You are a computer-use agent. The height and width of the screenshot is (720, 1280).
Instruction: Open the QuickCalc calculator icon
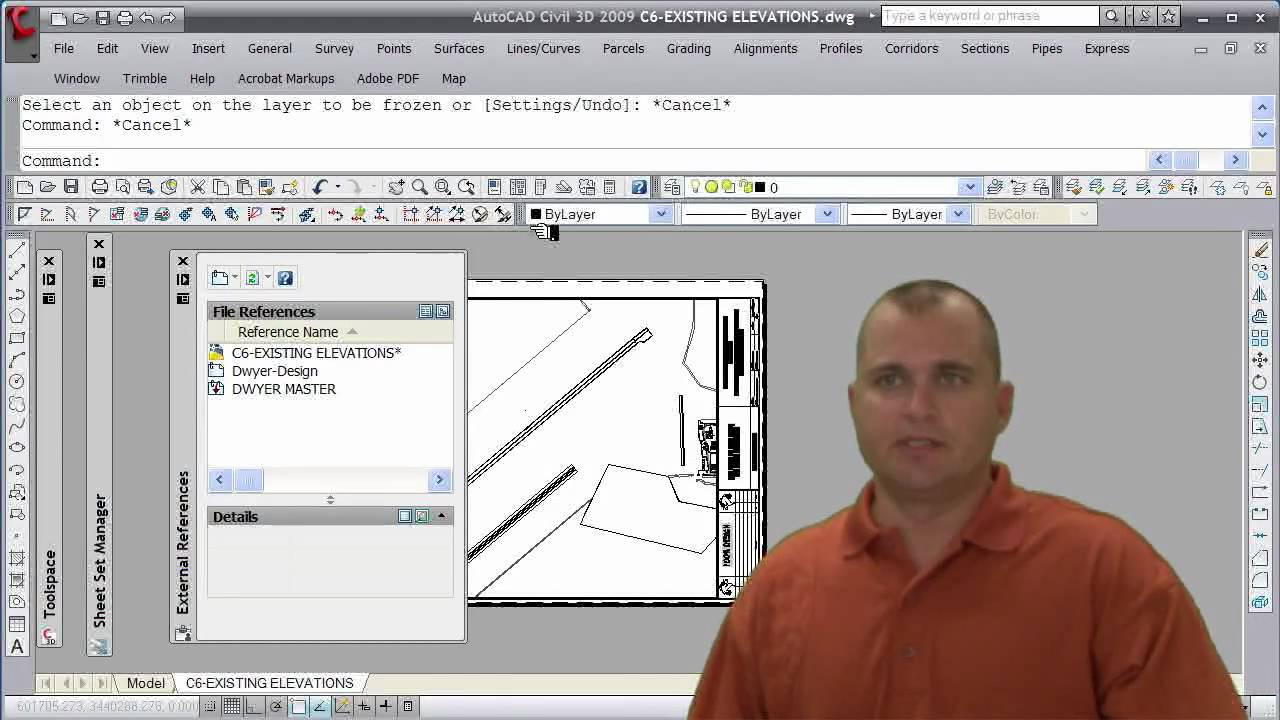coord(609,187)
